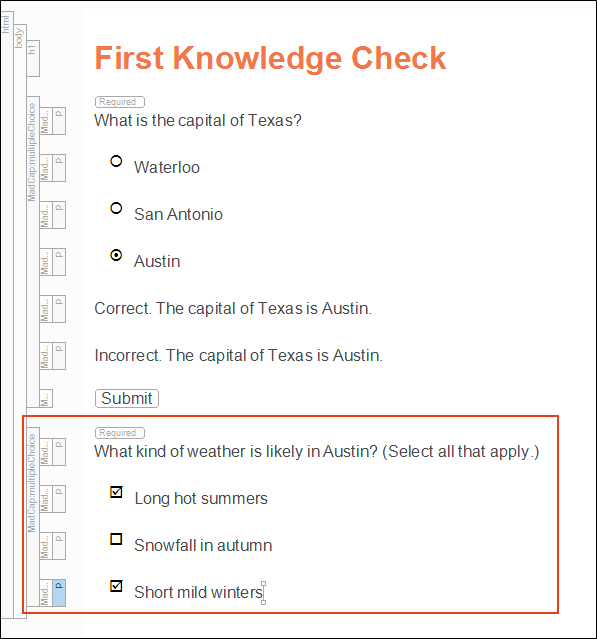Click the Incorrect feedback paragraph text
This screenshot has height=639, width=597.
[239, 355]
